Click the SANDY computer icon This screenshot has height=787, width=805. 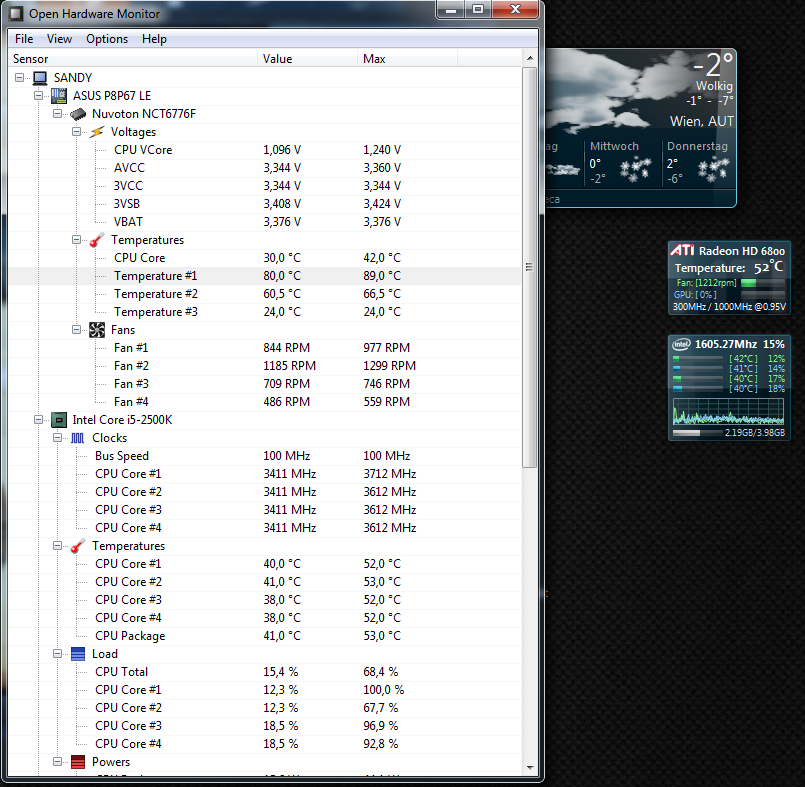(x=40, y=78)
